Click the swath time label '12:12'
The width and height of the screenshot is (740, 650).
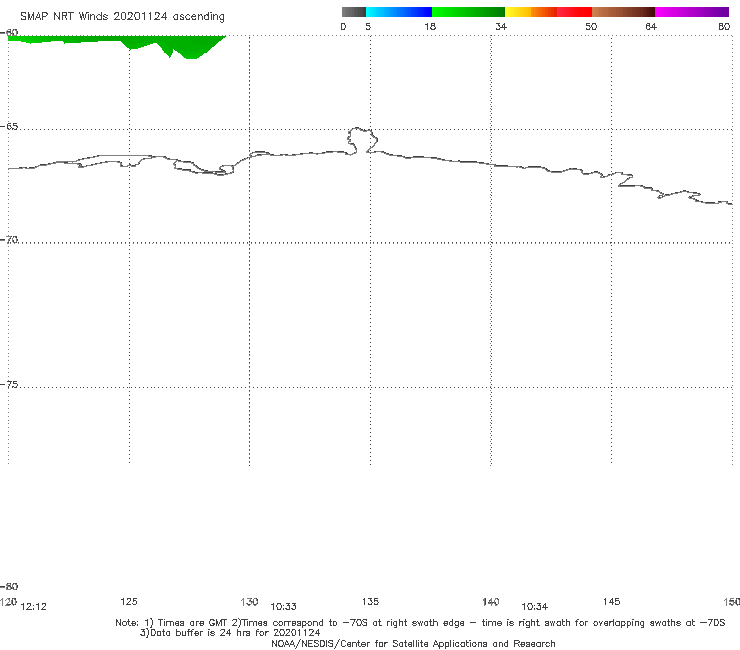[34, 607]
